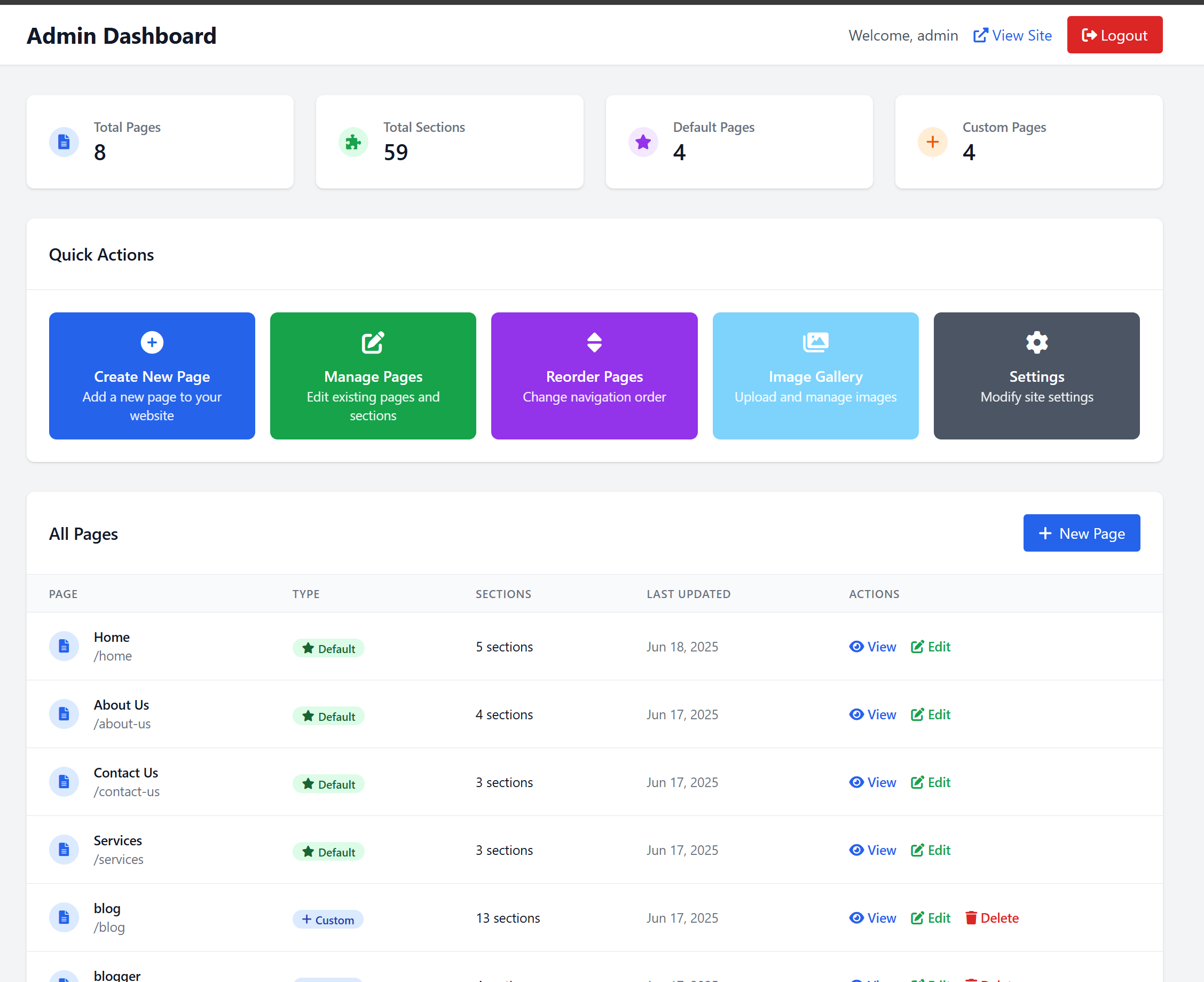Click the SECTIONS column header

point(503,594)
